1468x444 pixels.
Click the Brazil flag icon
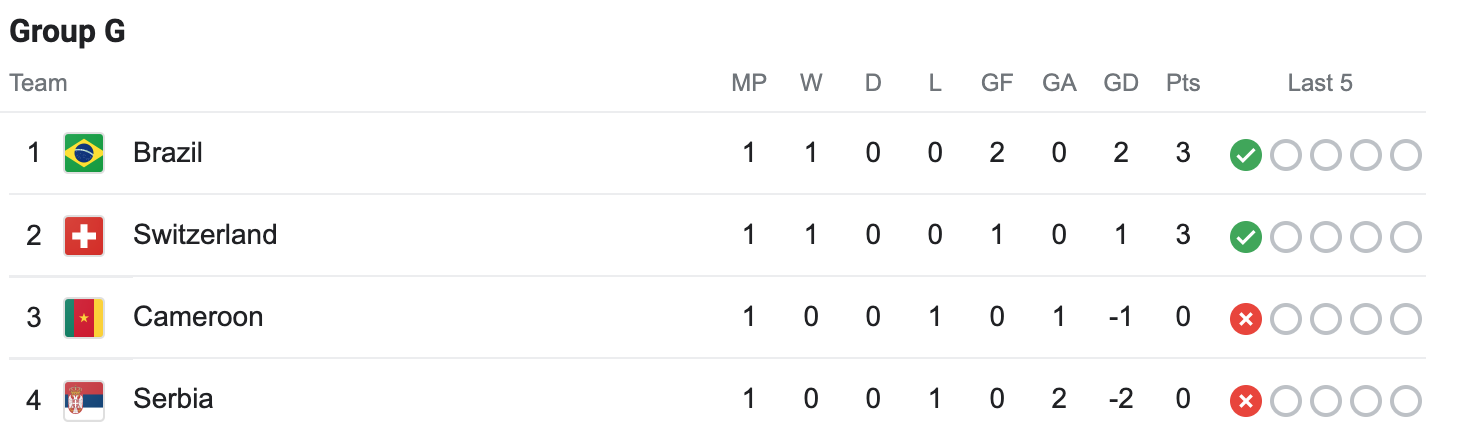coord(84,154)
